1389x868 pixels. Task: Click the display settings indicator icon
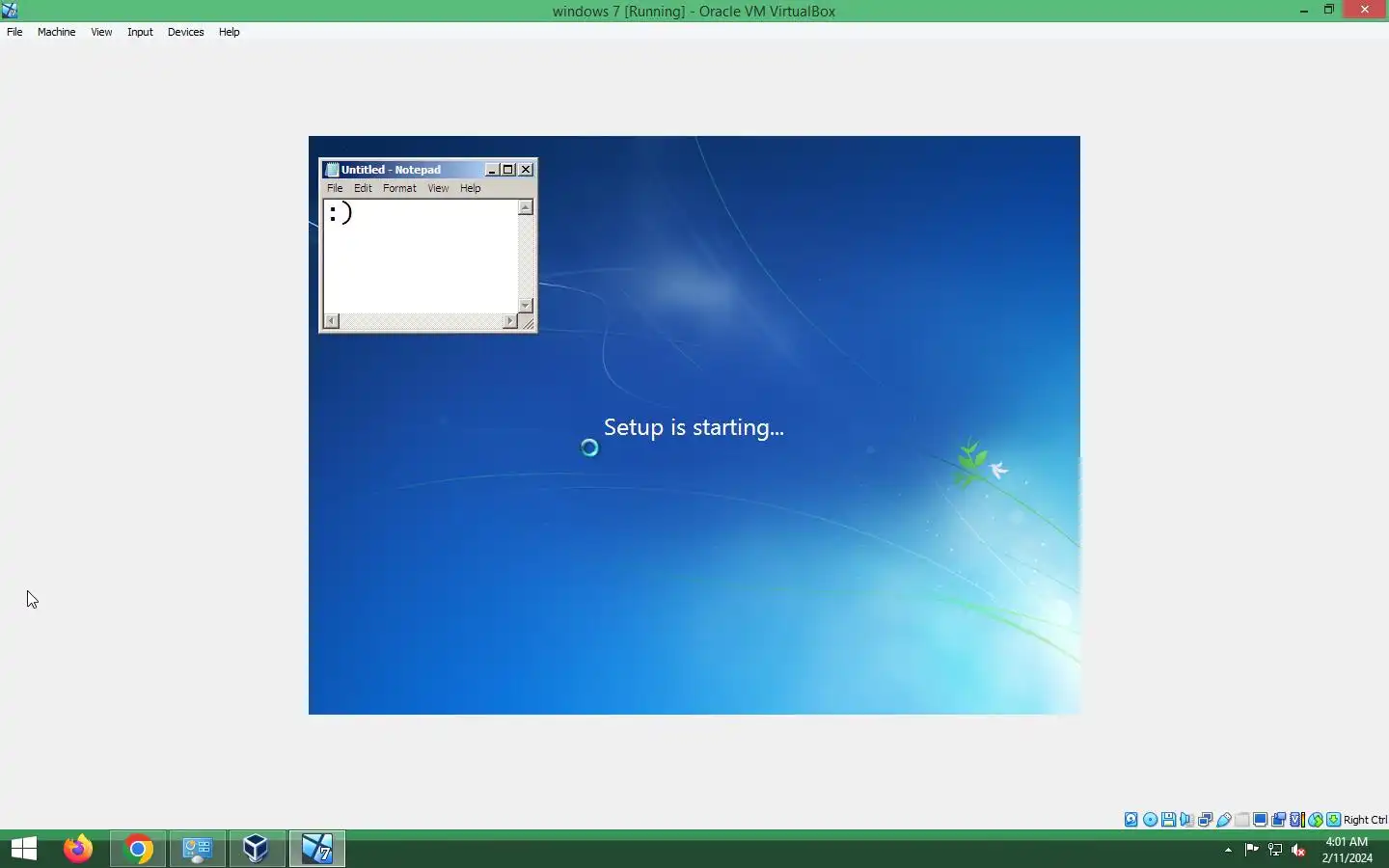[x=1261, y=820]
